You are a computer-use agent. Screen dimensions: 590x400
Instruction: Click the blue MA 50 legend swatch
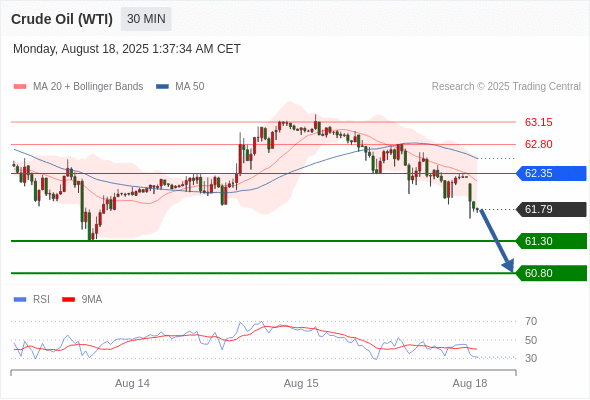[x=162, y=87]
